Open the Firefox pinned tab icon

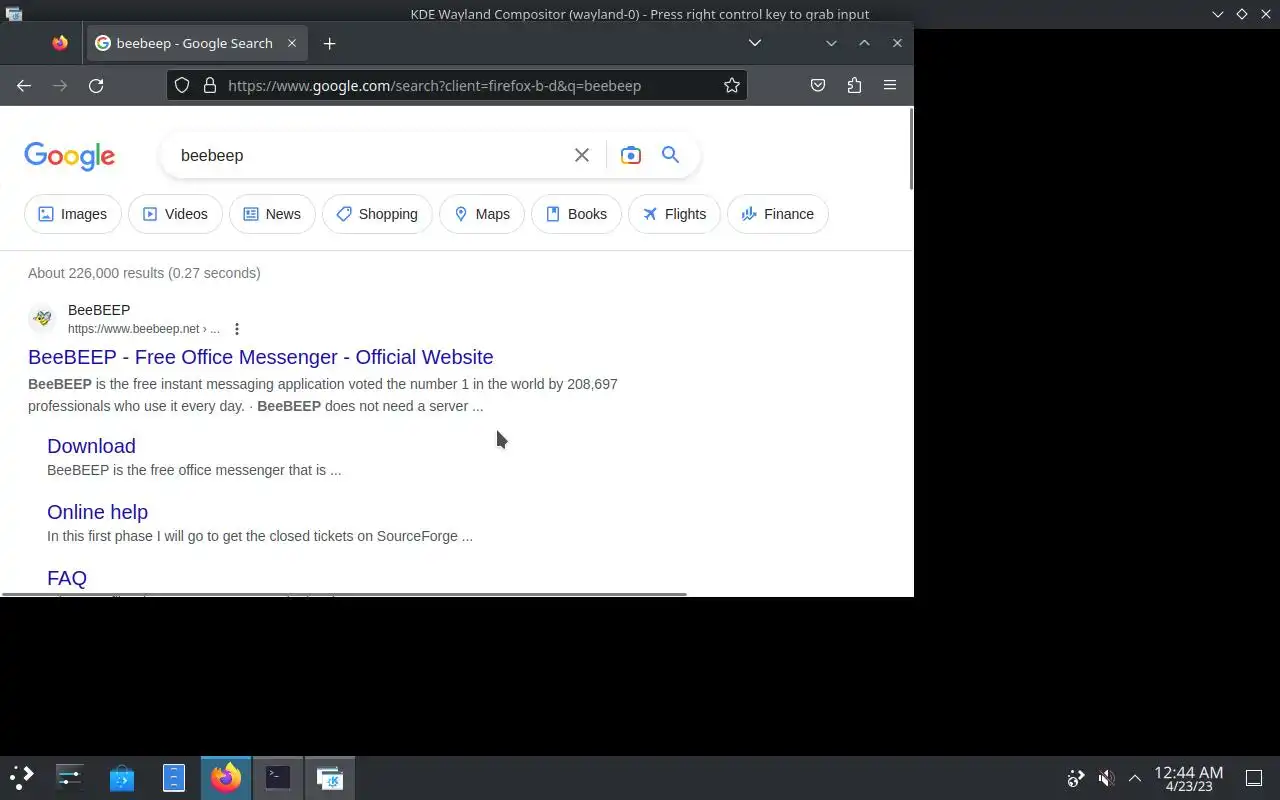[x=60, y=43]
